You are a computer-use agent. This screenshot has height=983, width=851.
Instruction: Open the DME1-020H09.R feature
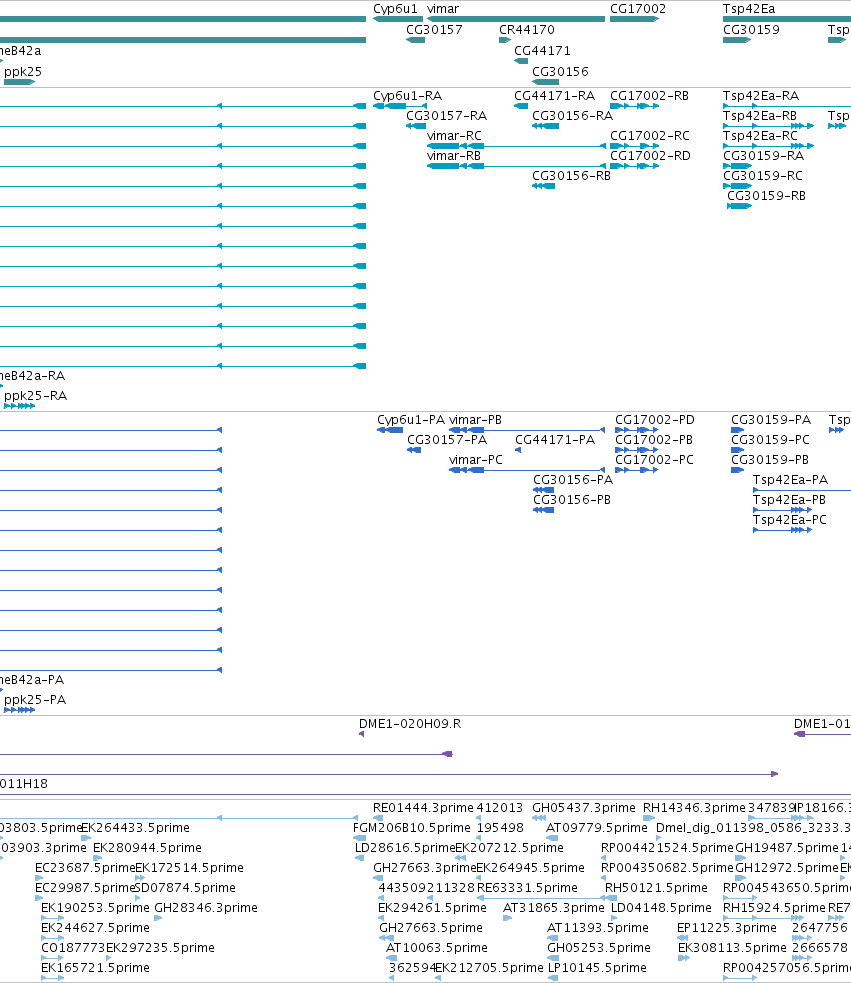(x=410, y=724)
